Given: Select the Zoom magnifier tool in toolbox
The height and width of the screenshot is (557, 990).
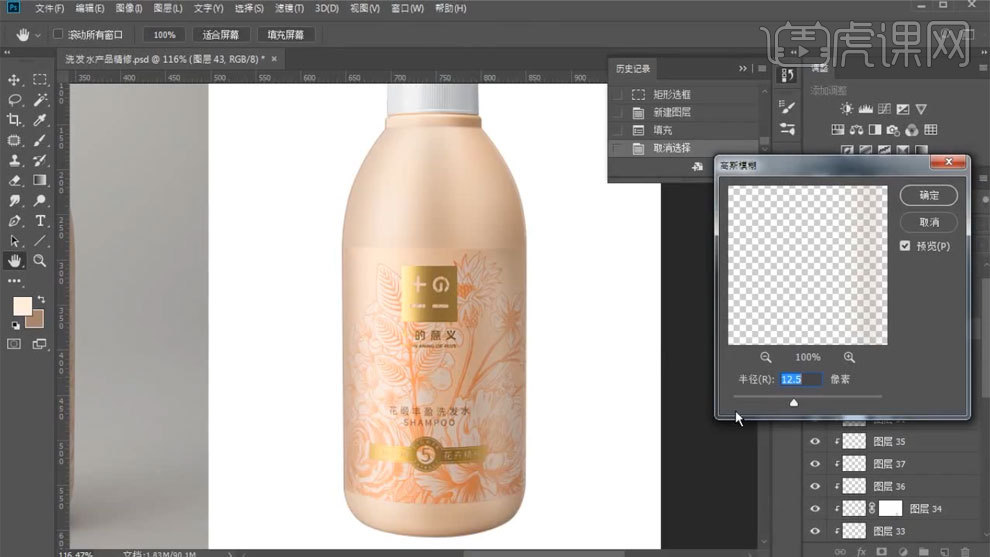Looking at the screenshot, I should tap(40, 261).
